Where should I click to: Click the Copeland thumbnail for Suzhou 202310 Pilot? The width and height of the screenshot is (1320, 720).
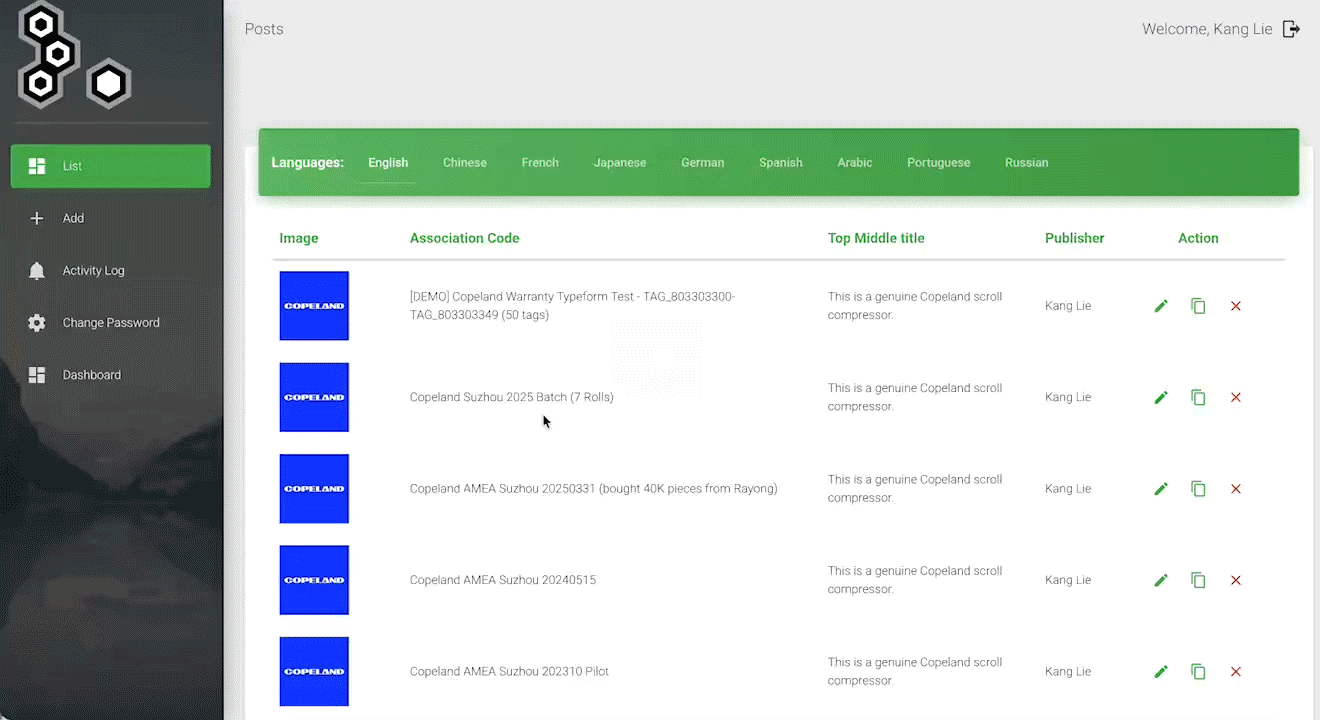coord(314,672)
